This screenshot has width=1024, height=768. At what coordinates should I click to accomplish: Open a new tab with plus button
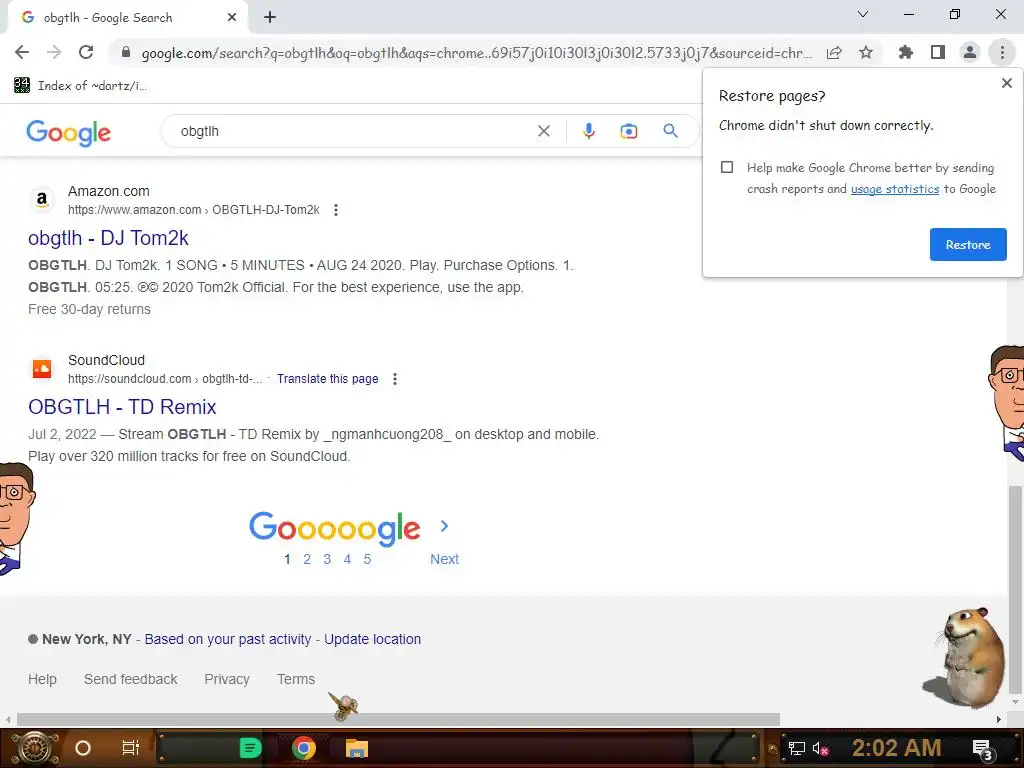click(270, 17)
